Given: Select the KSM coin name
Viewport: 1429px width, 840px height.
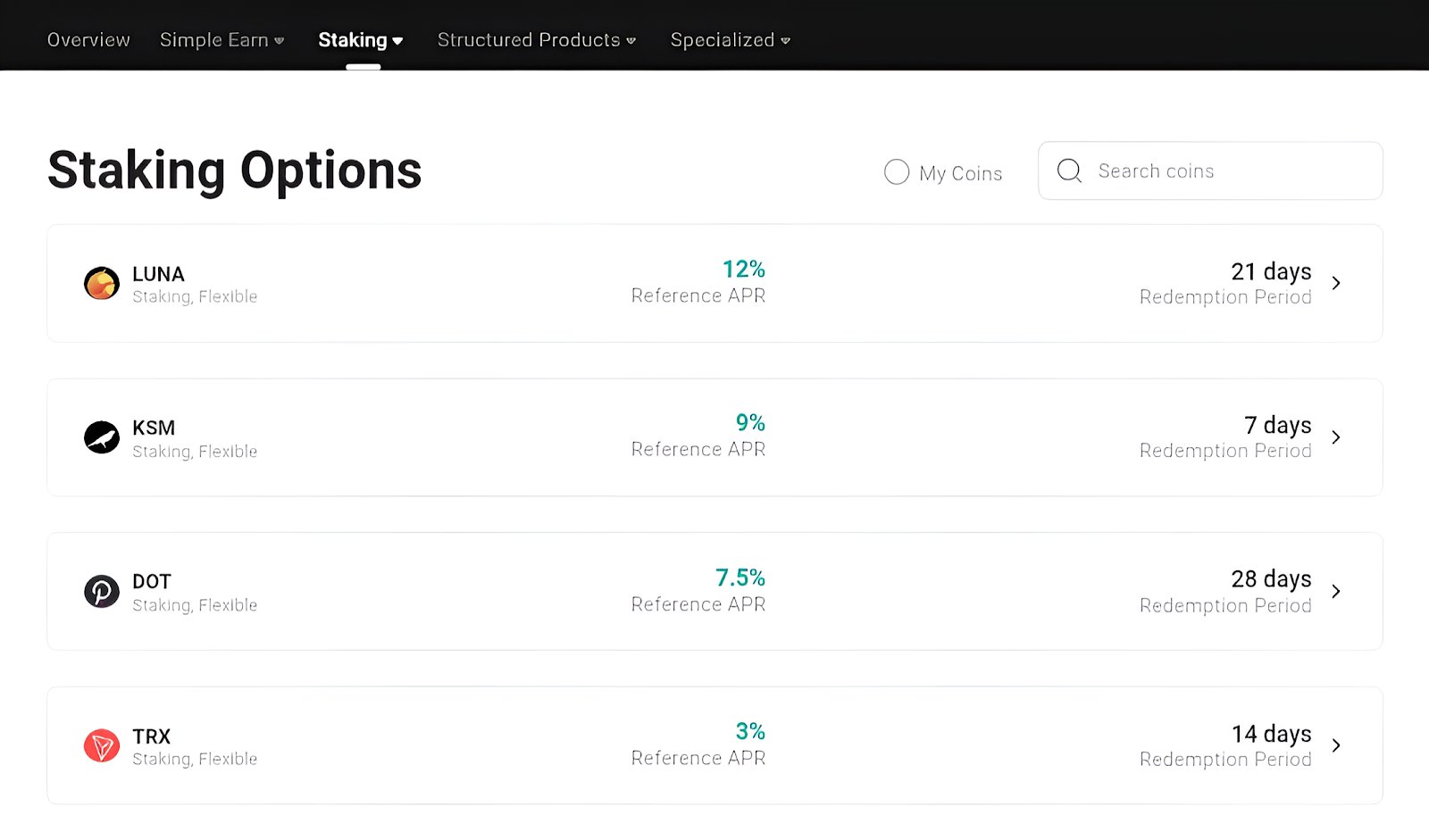Looking at the screenshot, I should (154, 428).
